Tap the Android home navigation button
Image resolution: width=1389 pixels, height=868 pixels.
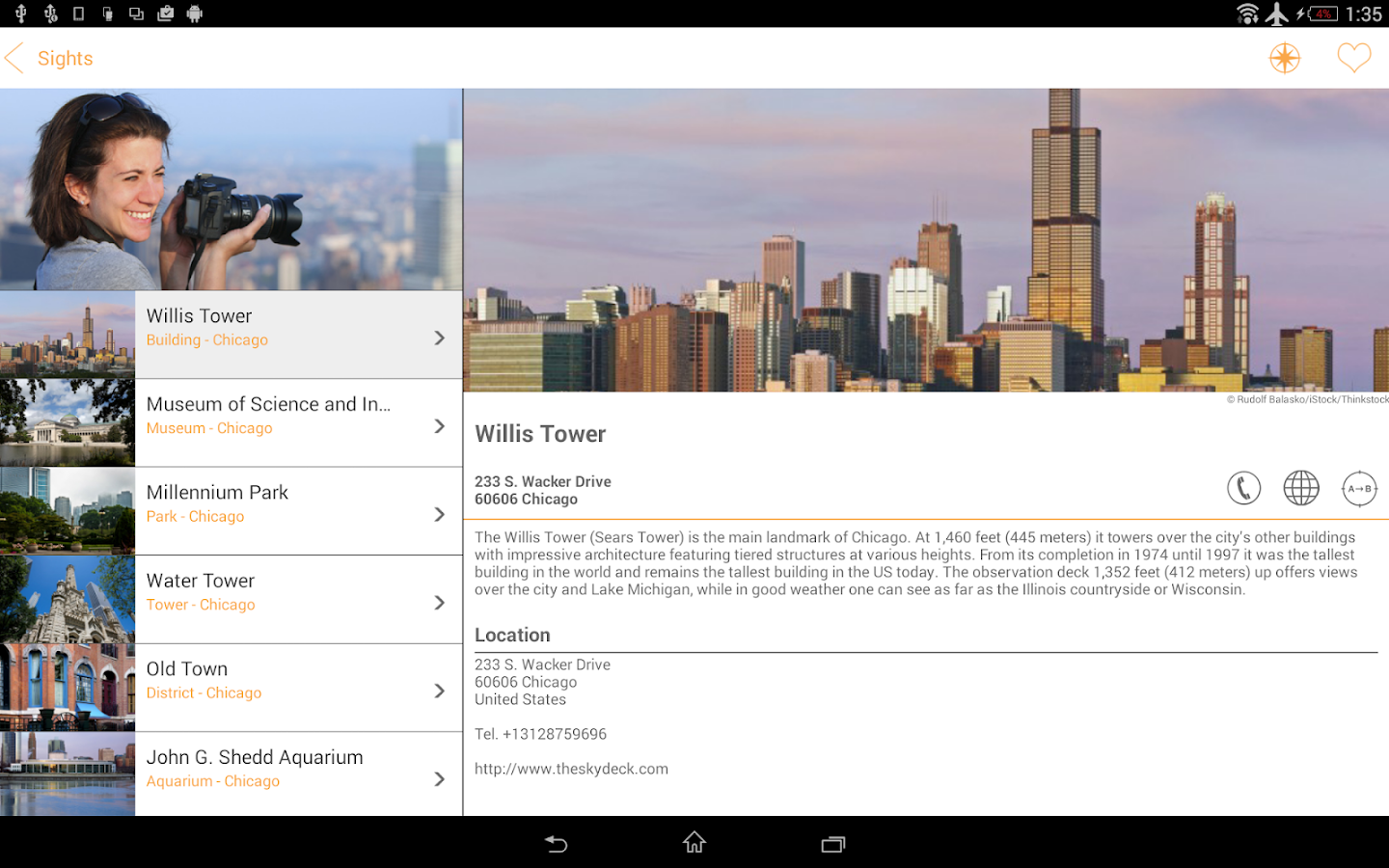[694, 843]
